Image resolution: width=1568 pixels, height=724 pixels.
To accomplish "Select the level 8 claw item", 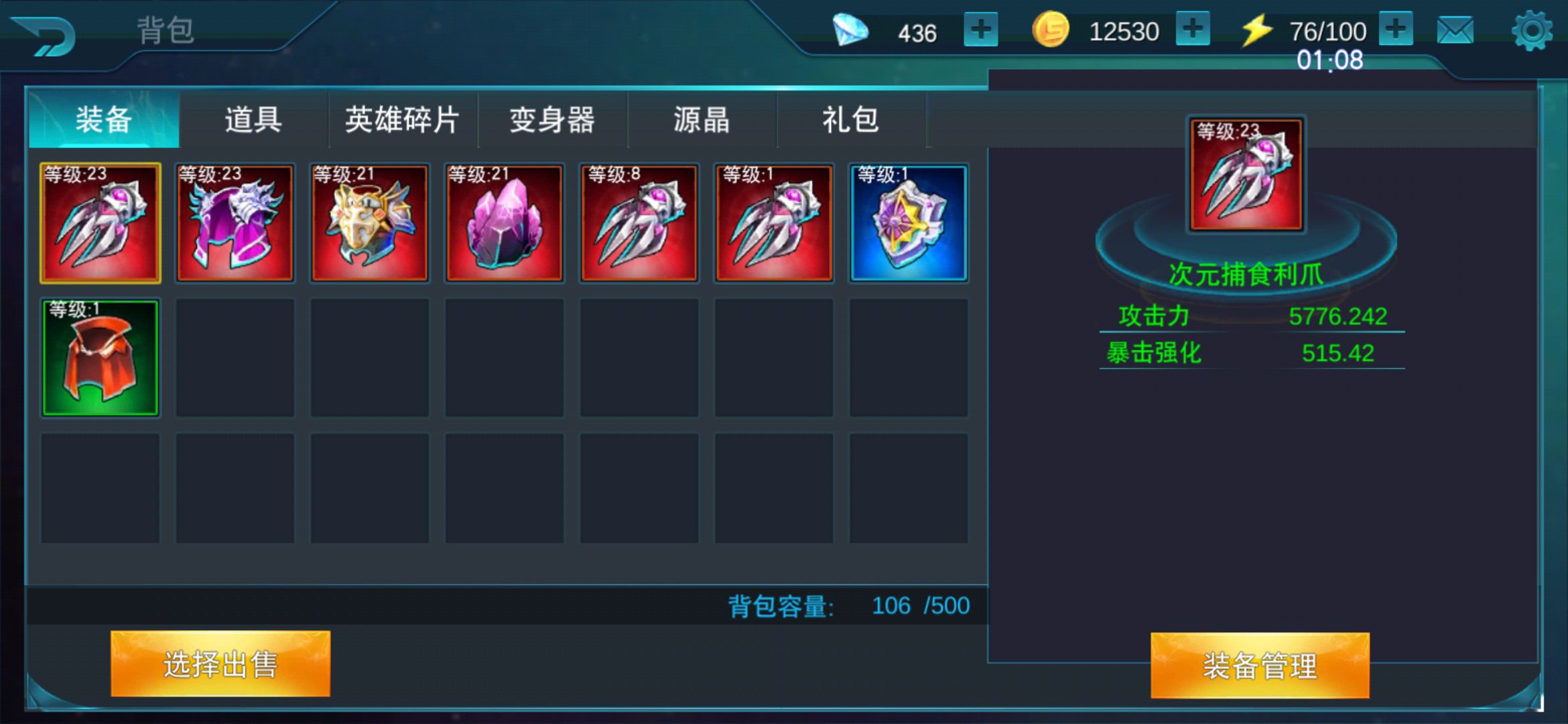I will pos(639,223).
